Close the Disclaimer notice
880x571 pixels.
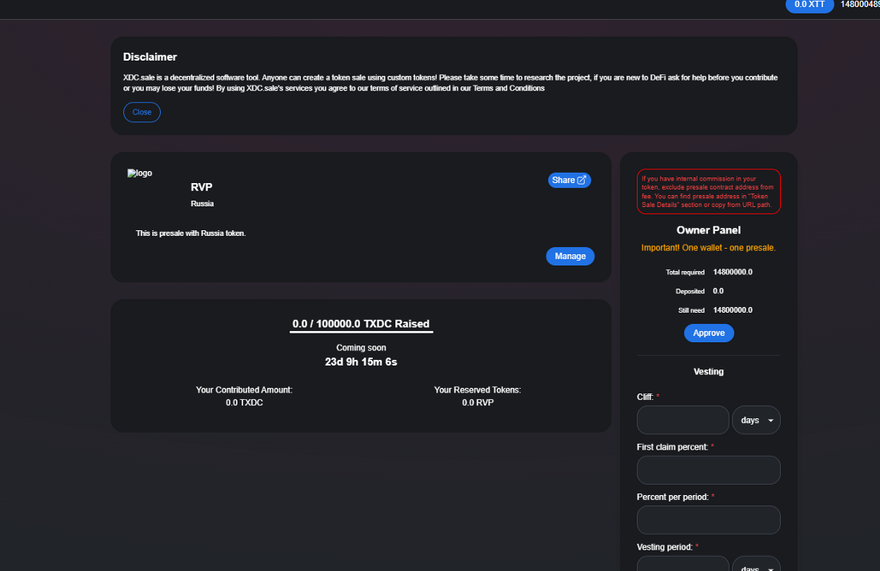(x=142, y=112)
